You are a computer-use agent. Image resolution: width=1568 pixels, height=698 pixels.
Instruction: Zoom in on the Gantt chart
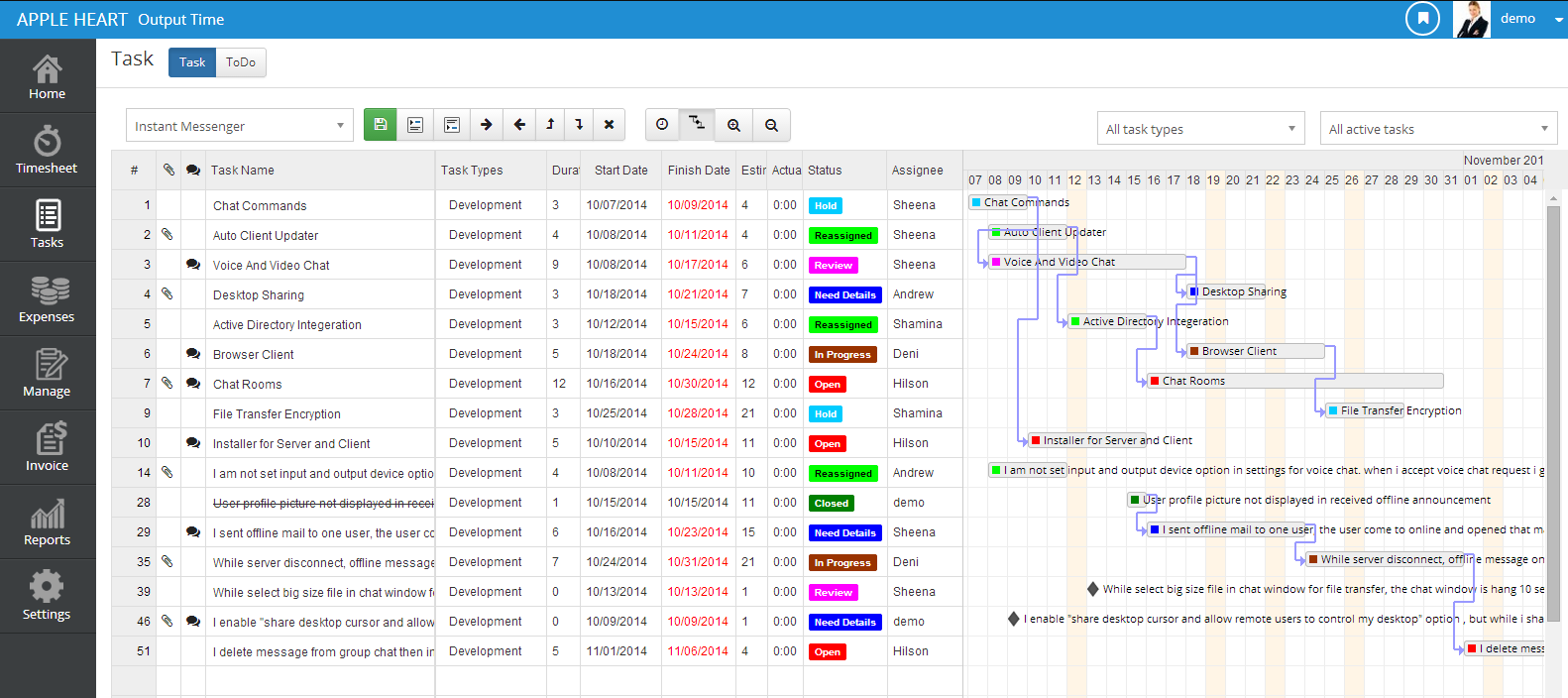click(x=733, y=125)
